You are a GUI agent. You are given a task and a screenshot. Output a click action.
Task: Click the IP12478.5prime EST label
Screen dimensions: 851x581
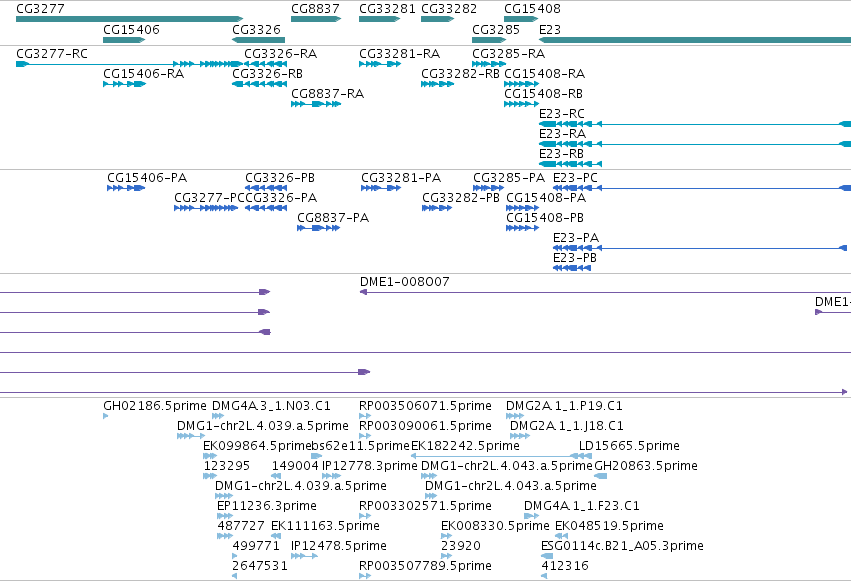(339, 546)
